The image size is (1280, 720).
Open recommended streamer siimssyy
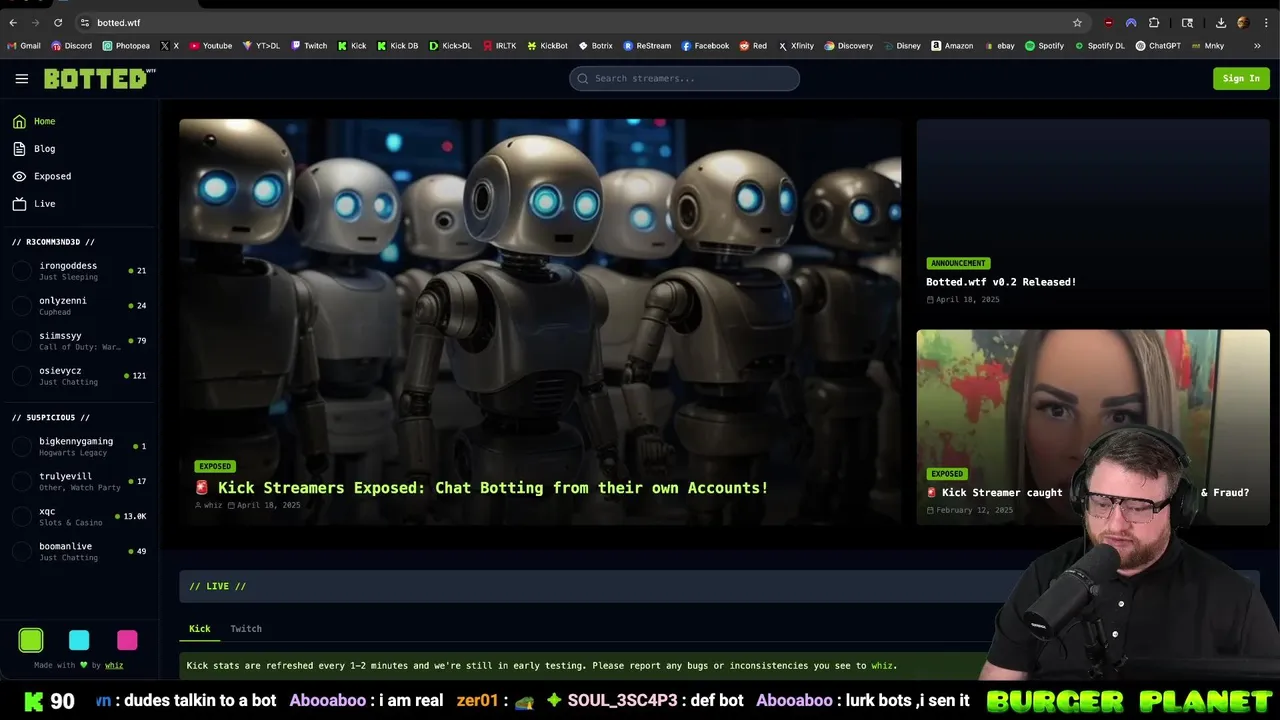point(79,341)
